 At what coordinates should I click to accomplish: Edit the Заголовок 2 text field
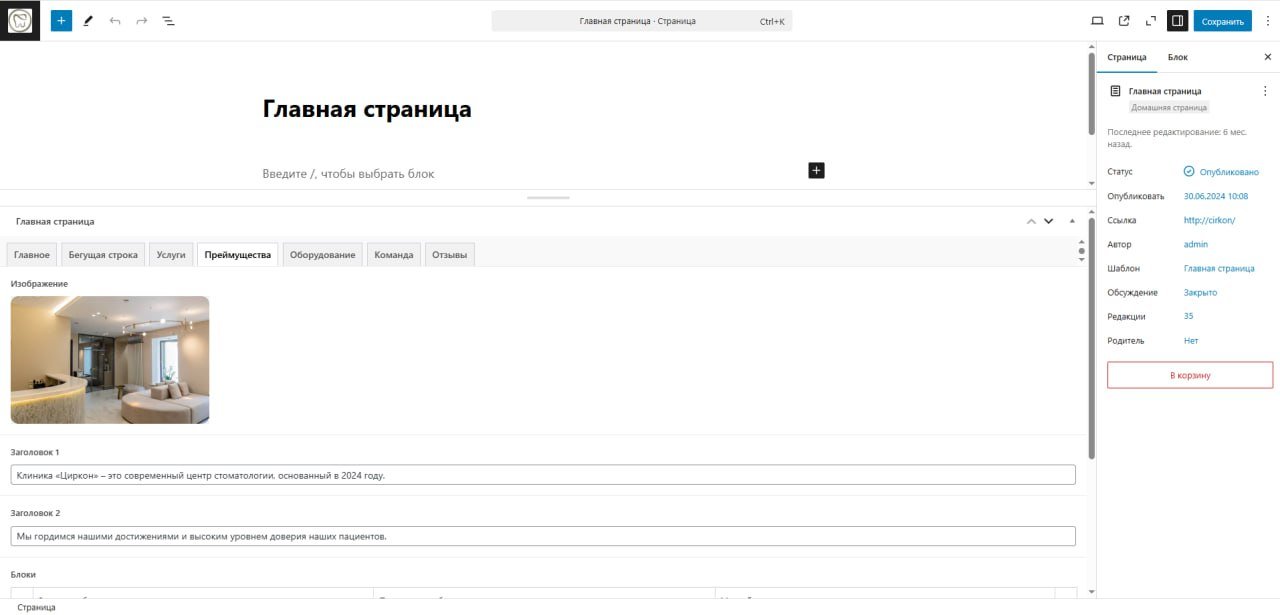tap(543, 536)
